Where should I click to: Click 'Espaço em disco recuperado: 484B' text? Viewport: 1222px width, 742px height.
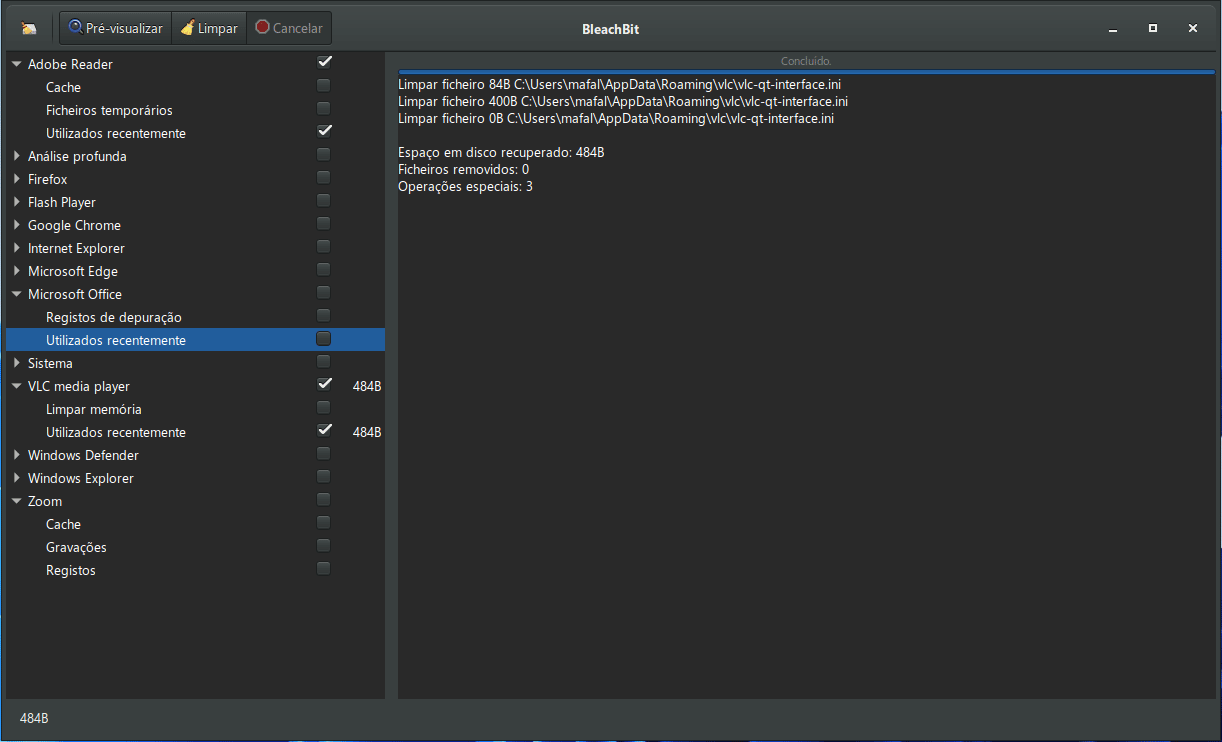coord(501,152)
